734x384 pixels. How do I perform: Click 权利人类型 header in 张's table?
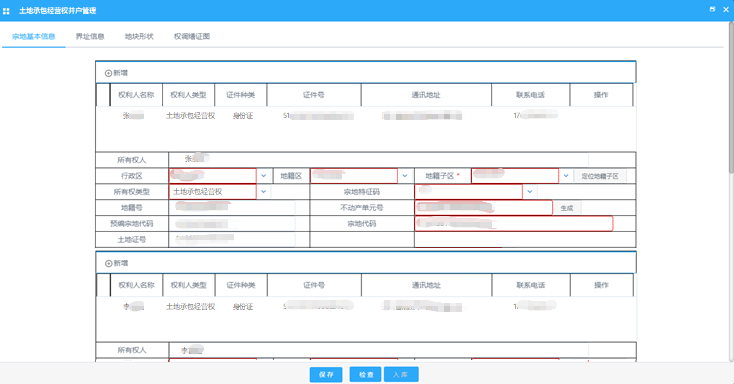point(188,95)
